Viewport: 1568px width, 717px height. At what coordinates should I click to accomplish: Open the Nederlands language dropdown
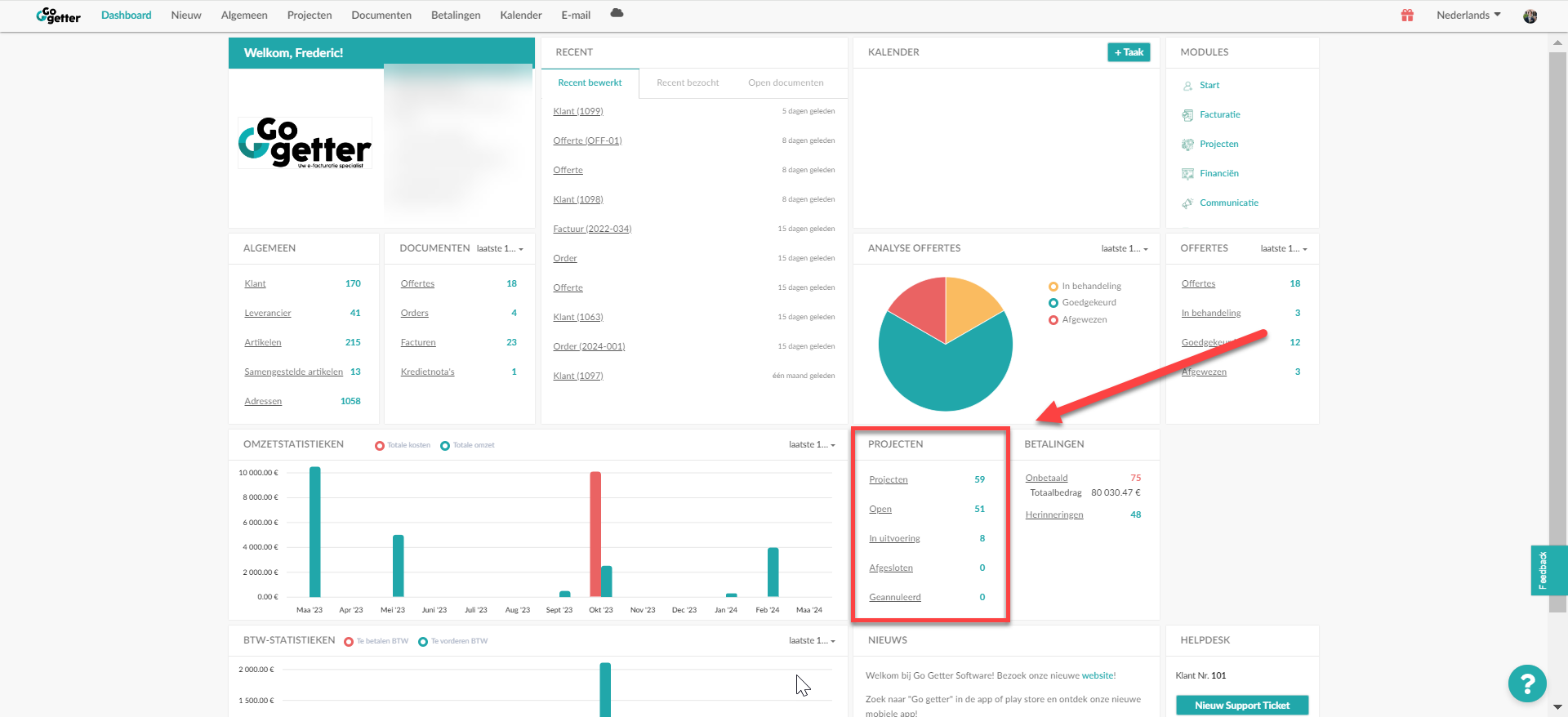(x=1468, y=16)
